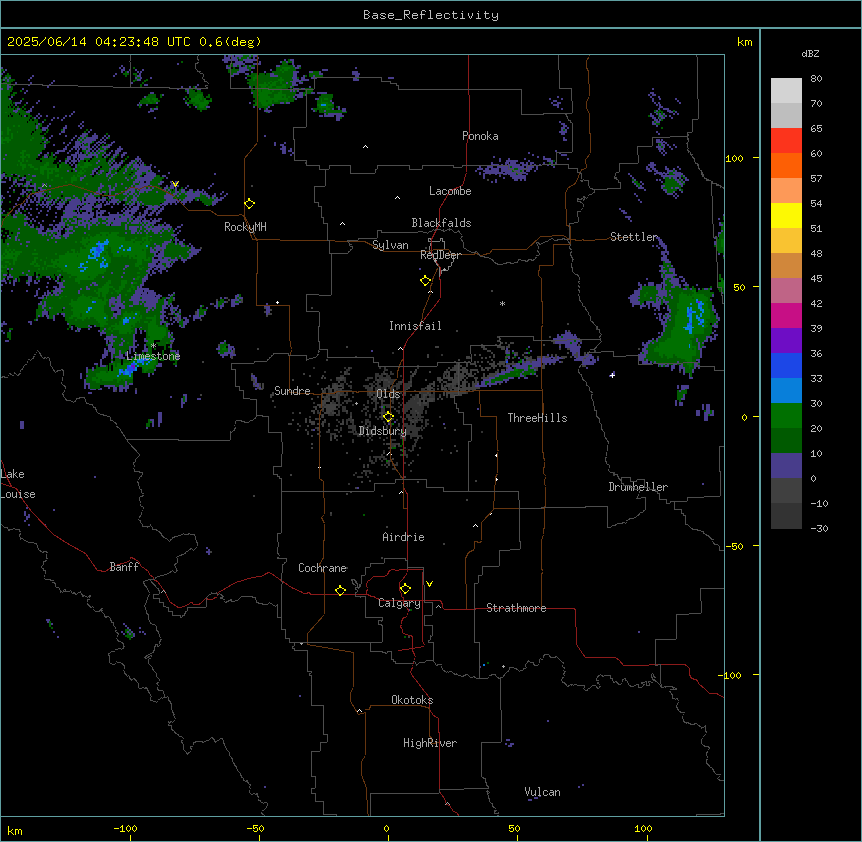Viewport: 862px width, 842px height.
Task: Click the yellow diamond marker above Calgary label
Action: click(x=405, y=589)
